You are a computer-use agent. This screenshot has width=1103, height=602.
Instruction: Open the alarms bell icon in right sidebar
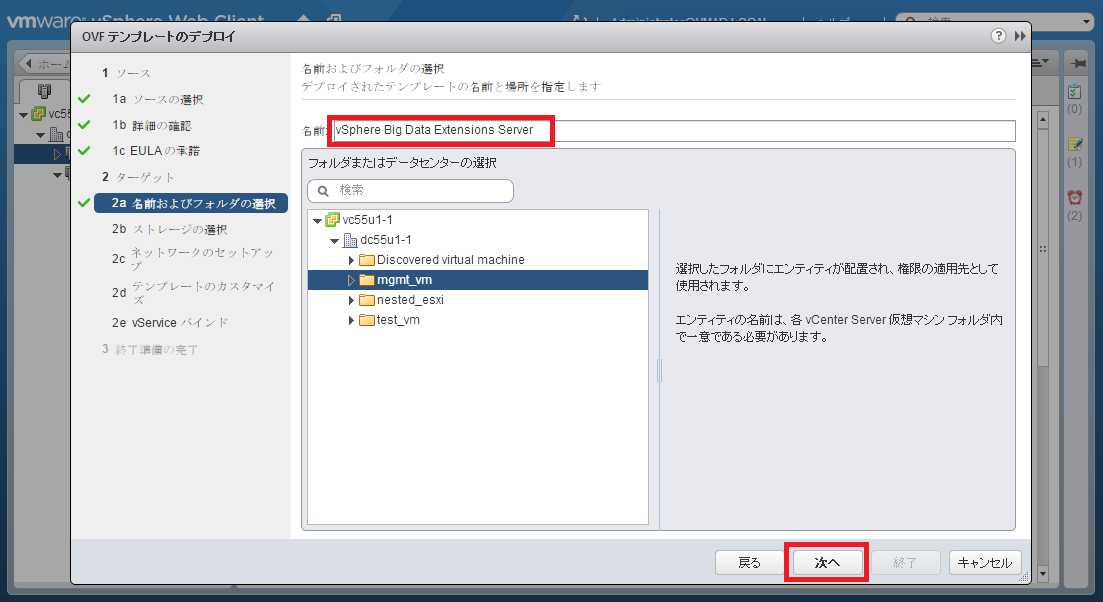point(1075,198)
